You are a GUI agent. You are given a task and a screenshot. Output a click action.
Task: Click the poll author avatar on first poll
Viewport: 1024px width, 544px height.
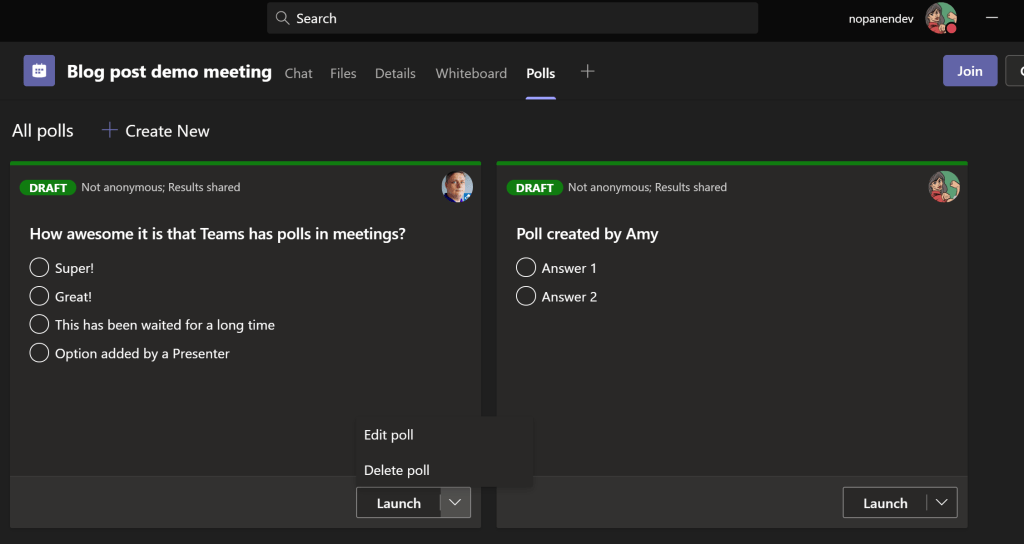pyautogui.click(x=457, y=187)
